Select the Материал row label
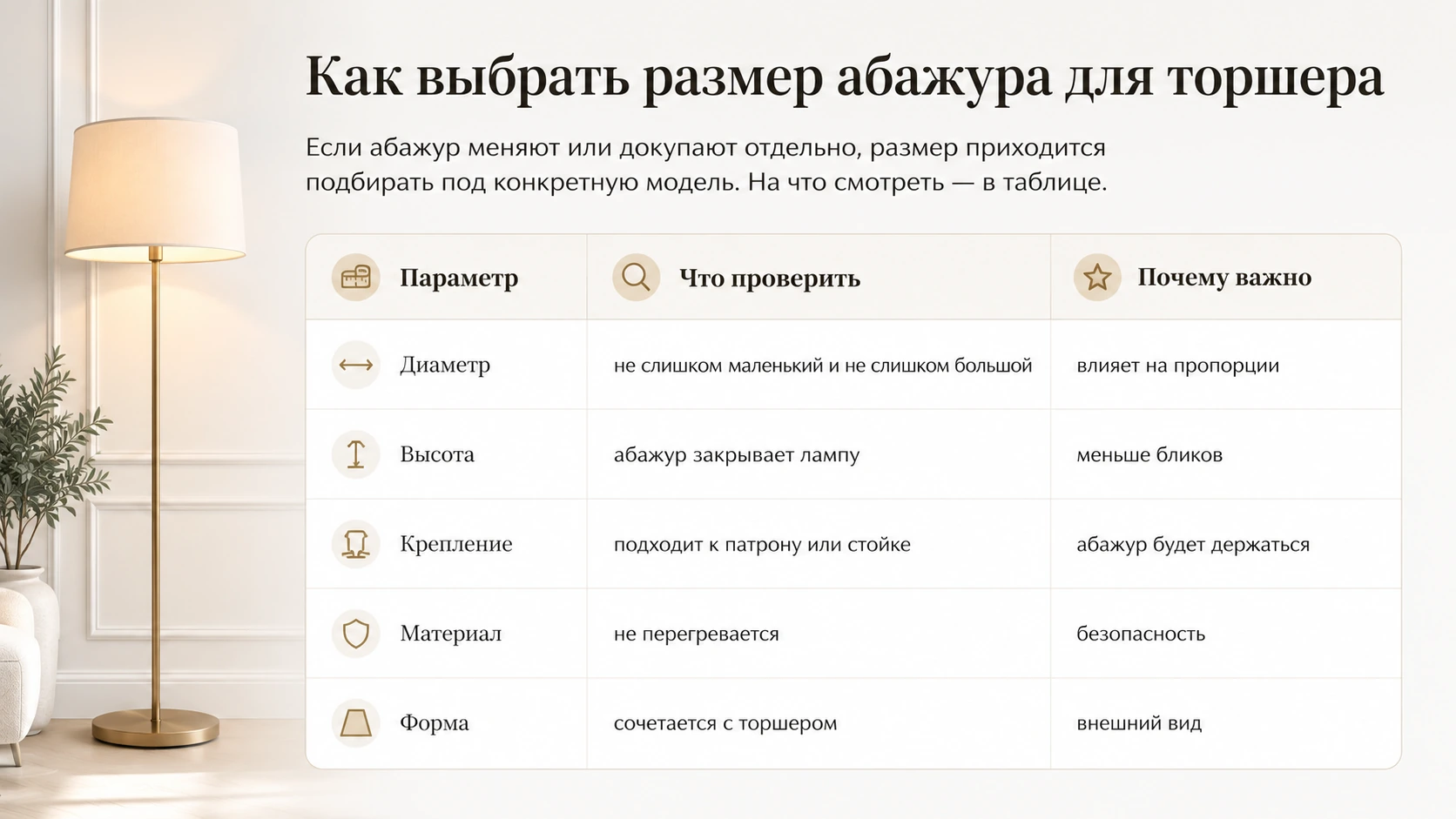This screenshot has height=819, width=1456. [451, 634]
